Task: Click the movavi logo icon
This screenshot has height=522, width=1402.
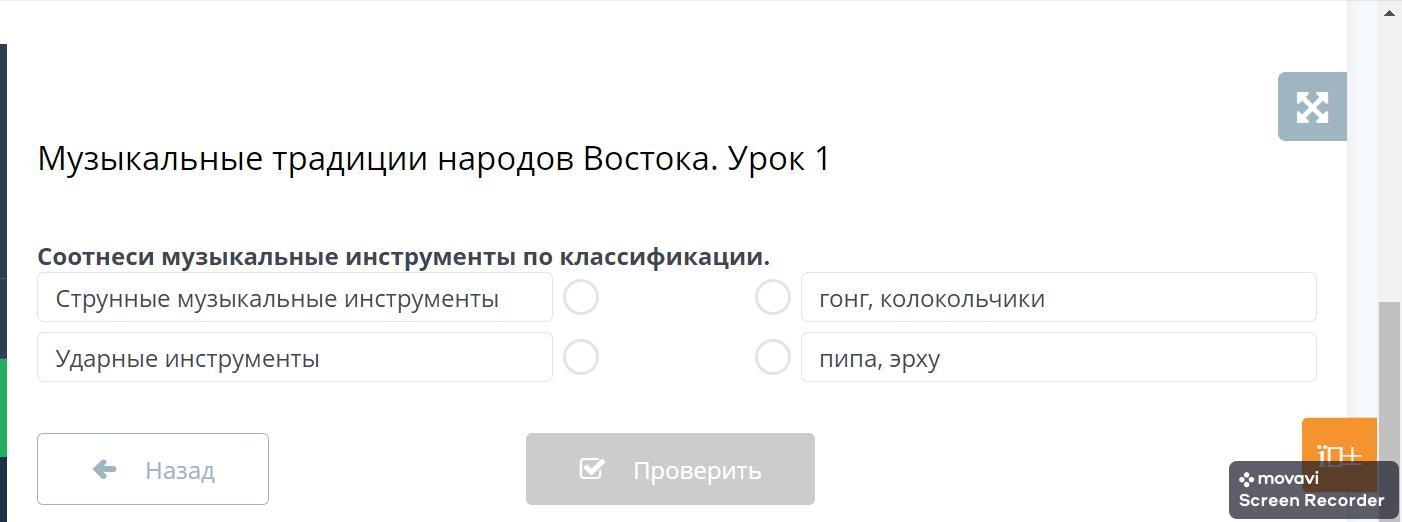Action: coord(1246,479)
